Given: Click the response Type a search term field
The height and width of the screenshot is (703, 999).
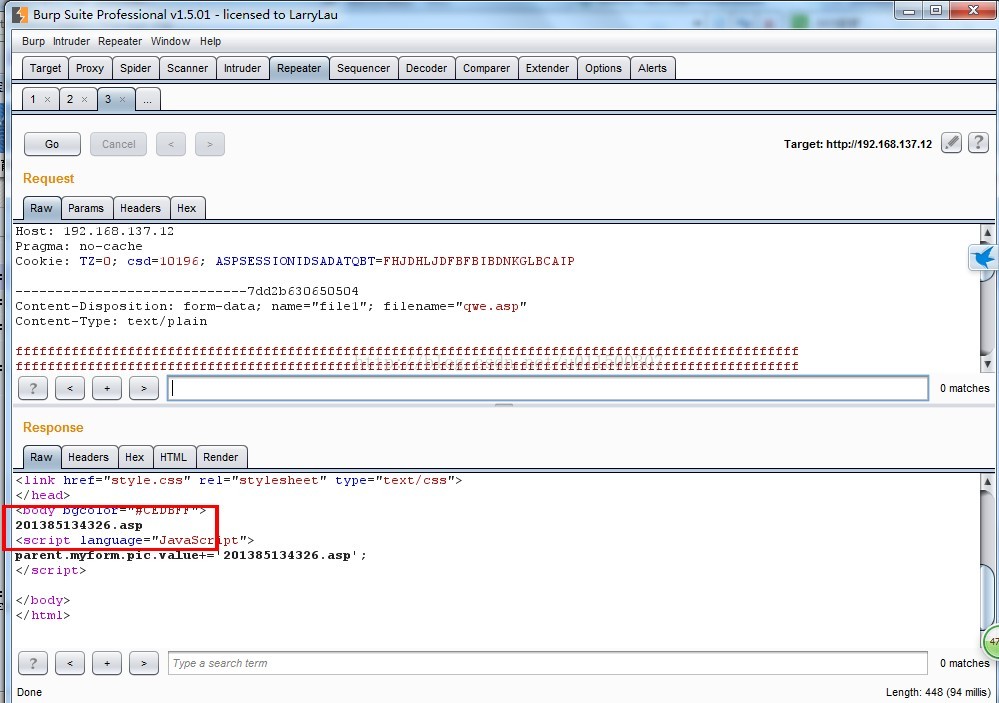Looking at the screenshot, I should (x=548, y=663).
